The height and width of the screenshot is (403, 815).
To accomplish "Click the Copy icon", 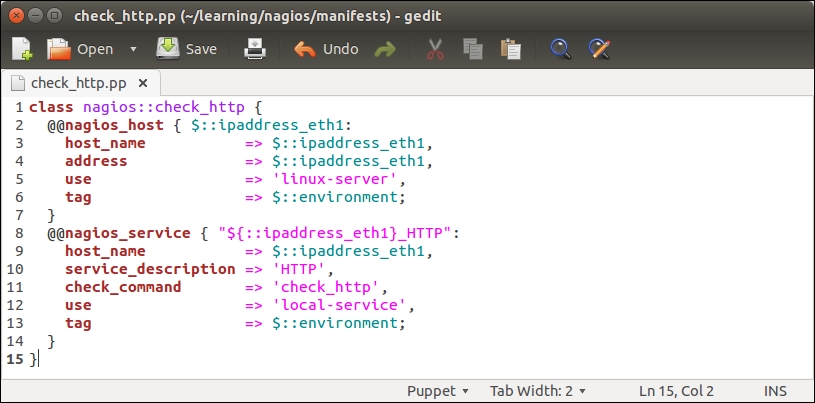I will (473, 49).
